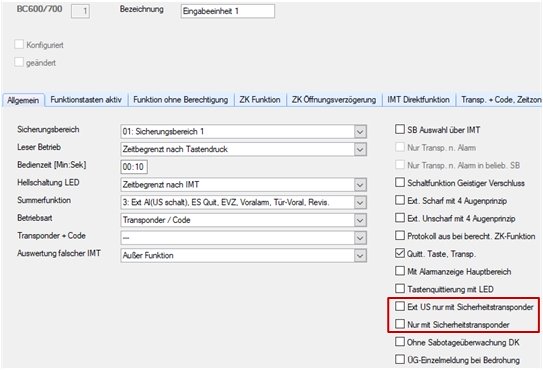543x370 pixels.
Task: Check the Nur mit Sicherheitstransponder box
Action: (400, 324)
